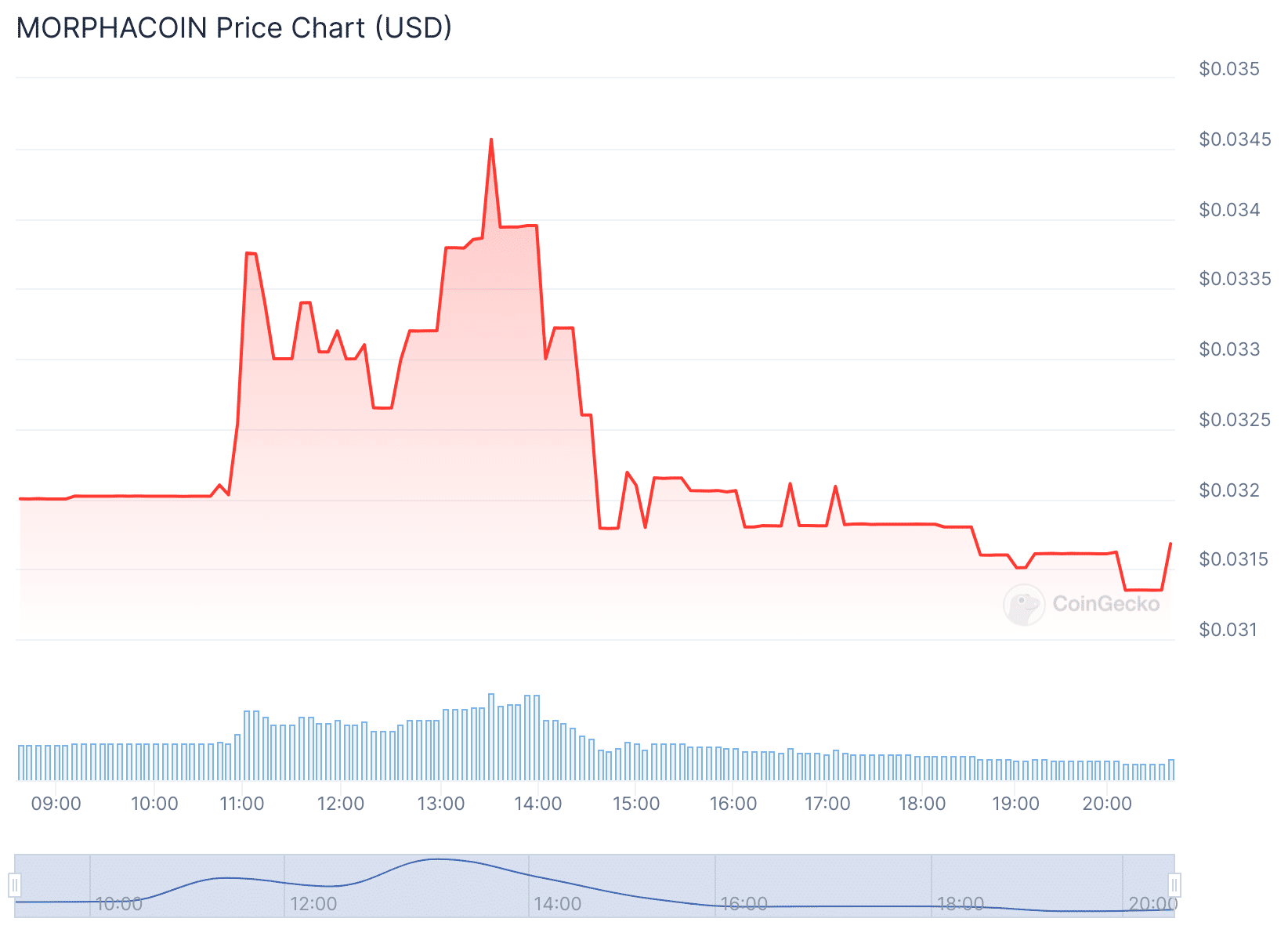Click the $0.0325 y-axis label
This screenshot has height=940, width=1288.
point(1235,420)
